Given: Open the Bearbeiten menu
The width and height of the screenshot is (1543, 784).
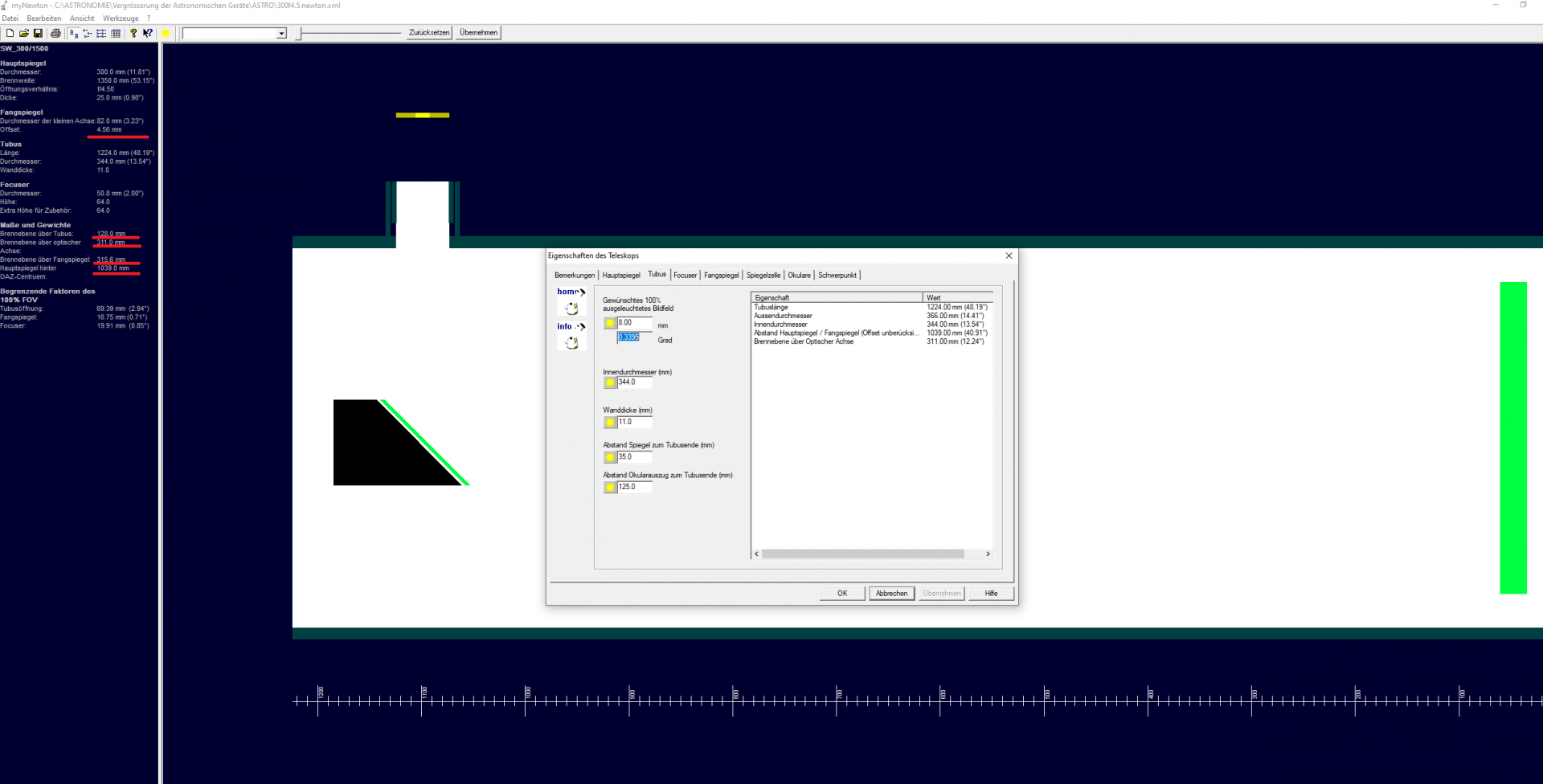Looking at the screenshot, I should coord(44,18).
